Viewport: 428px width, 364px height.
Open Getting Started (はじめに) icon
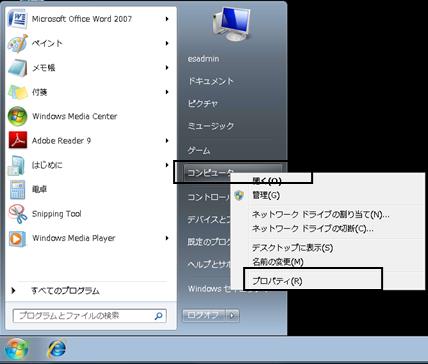(x=17, y=165)
